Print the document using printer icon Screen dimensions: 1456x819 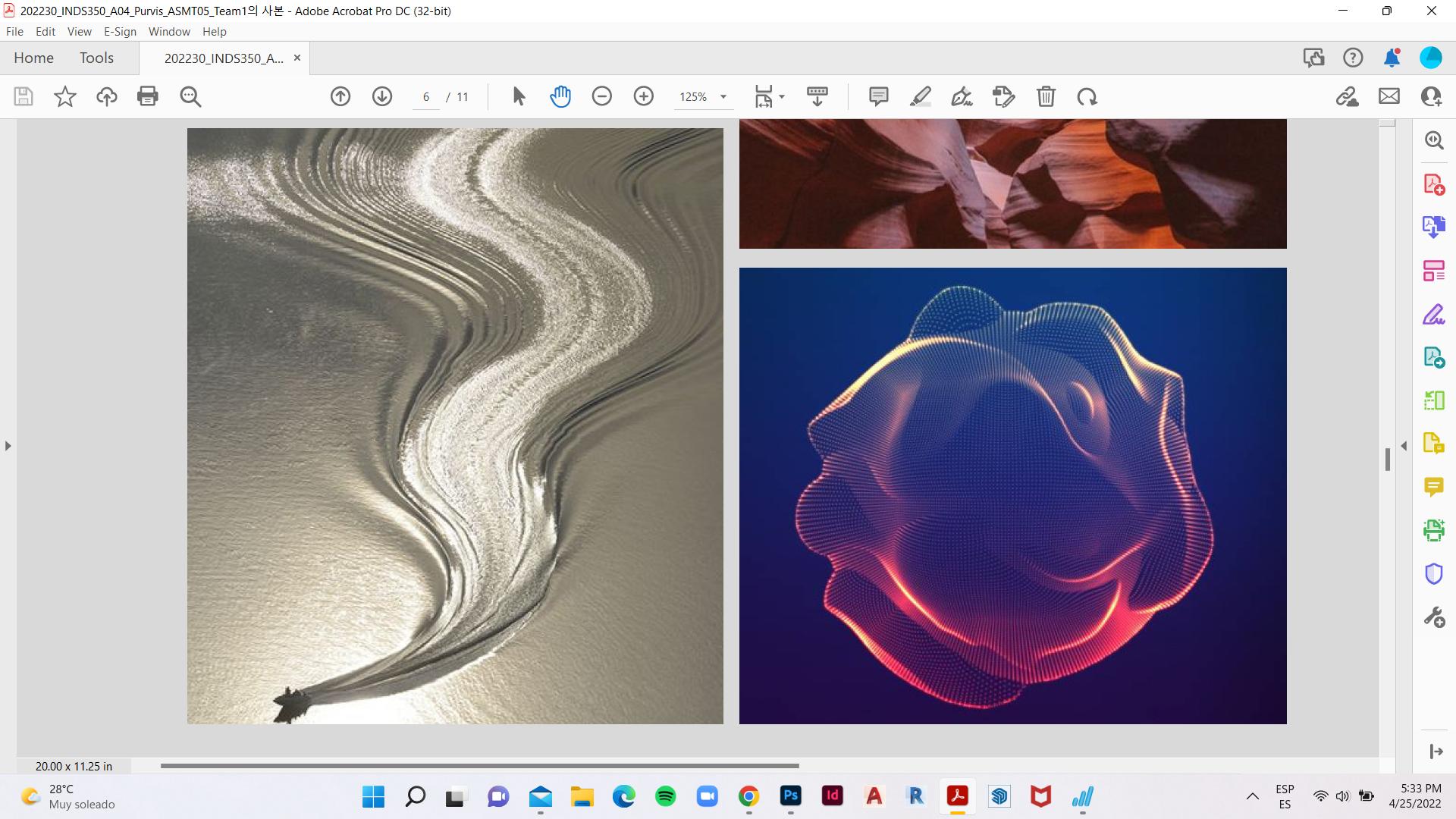coord(148,96)
